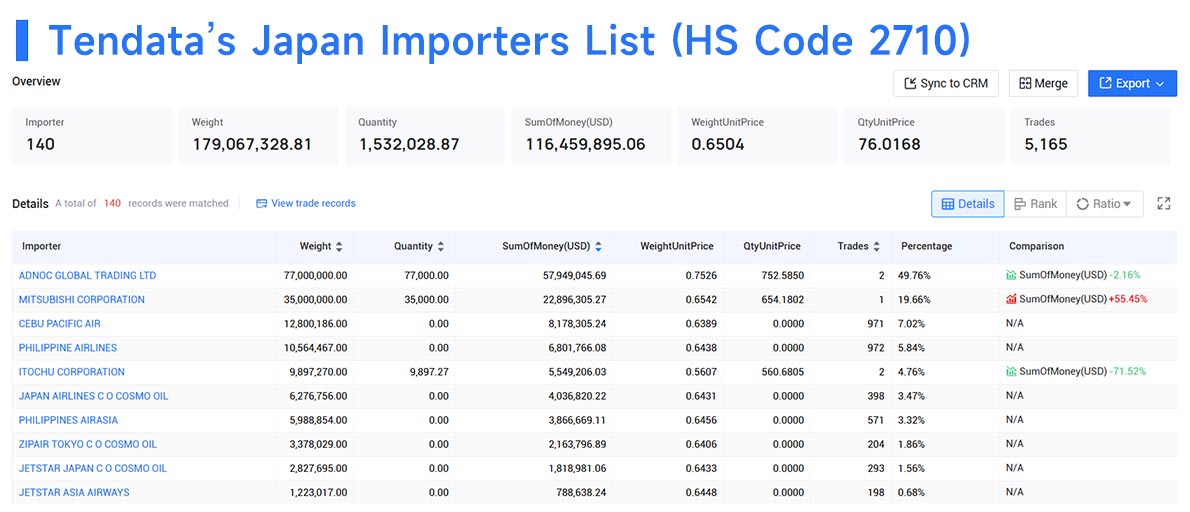
Task: Select percentage value 19.66%
Action: coord(915,300)
